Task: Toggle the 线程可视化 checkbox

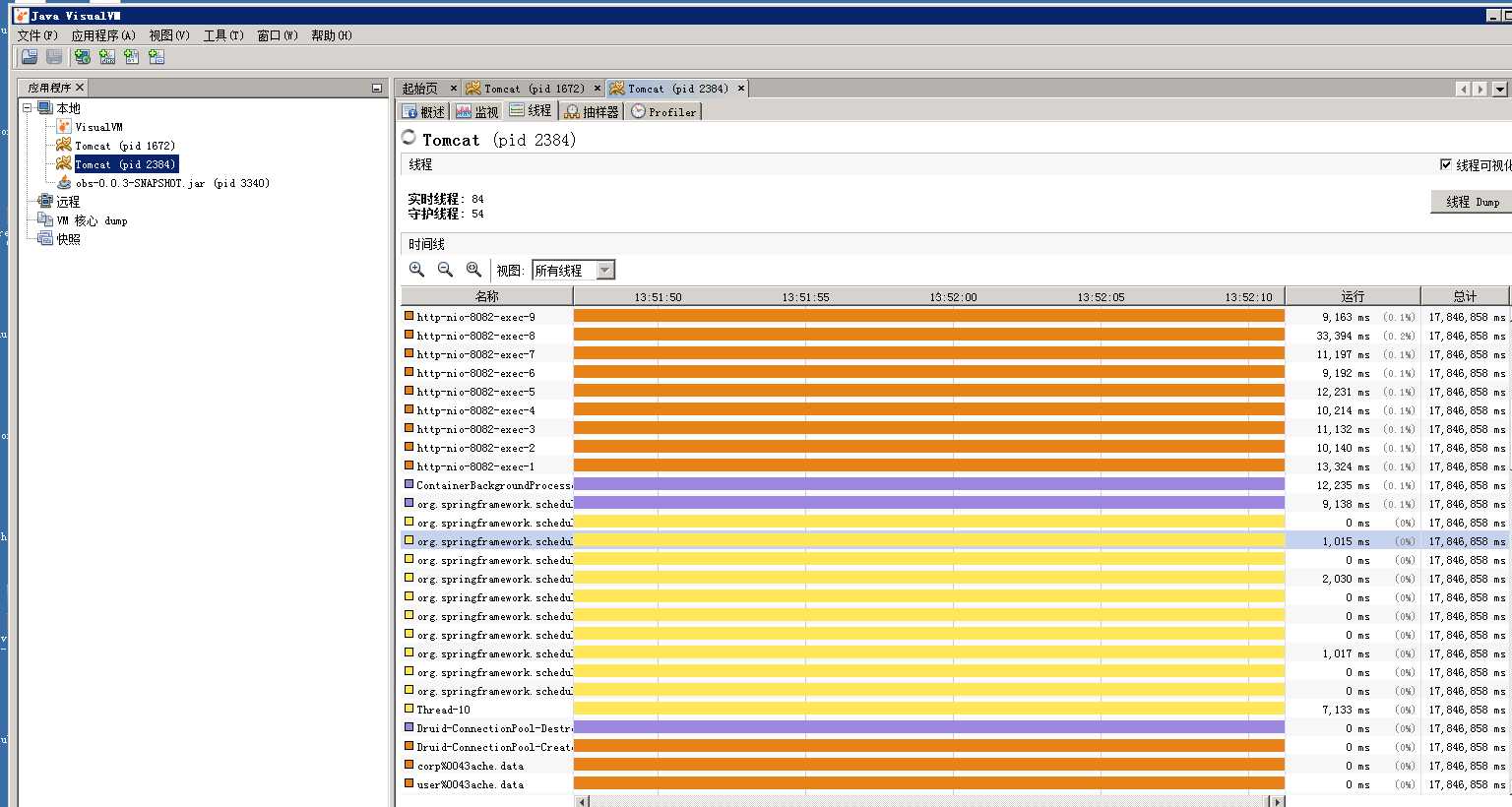Action: pyautogui.click(x=1446, y=164)
